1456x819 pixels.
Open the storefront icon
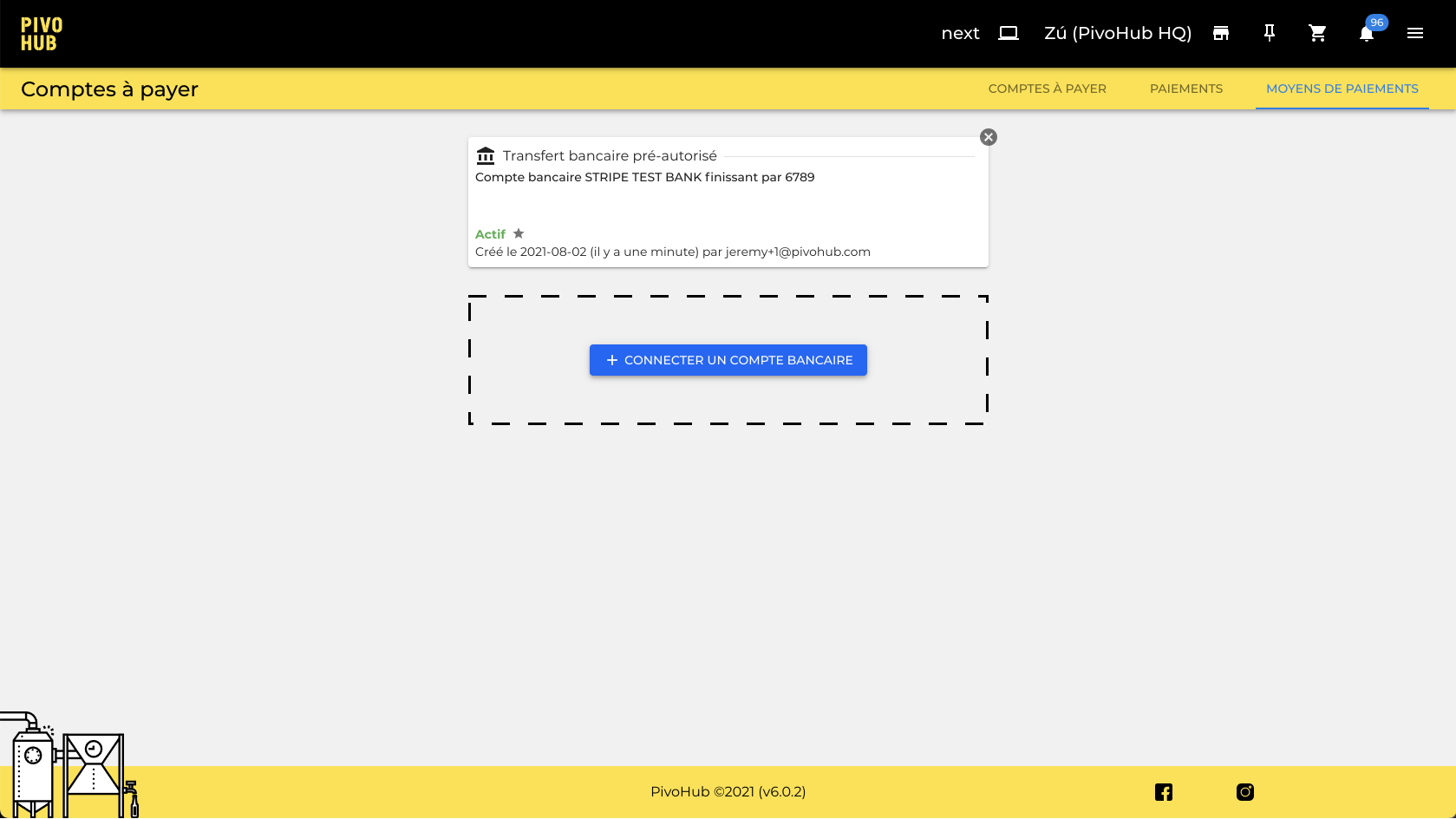point(1220,33)
